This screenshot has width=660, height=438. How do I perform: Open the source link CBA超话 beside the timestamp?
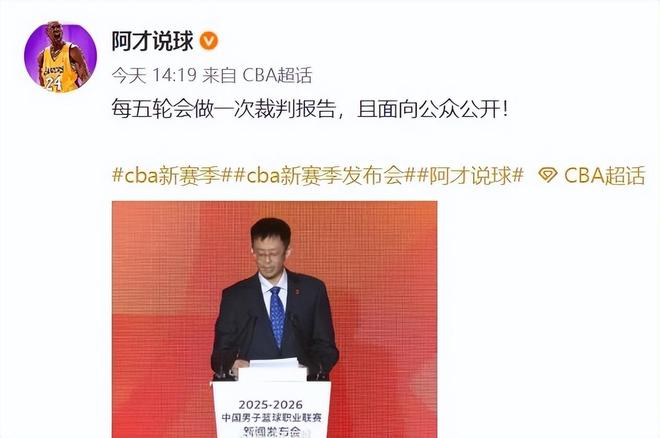277,75
